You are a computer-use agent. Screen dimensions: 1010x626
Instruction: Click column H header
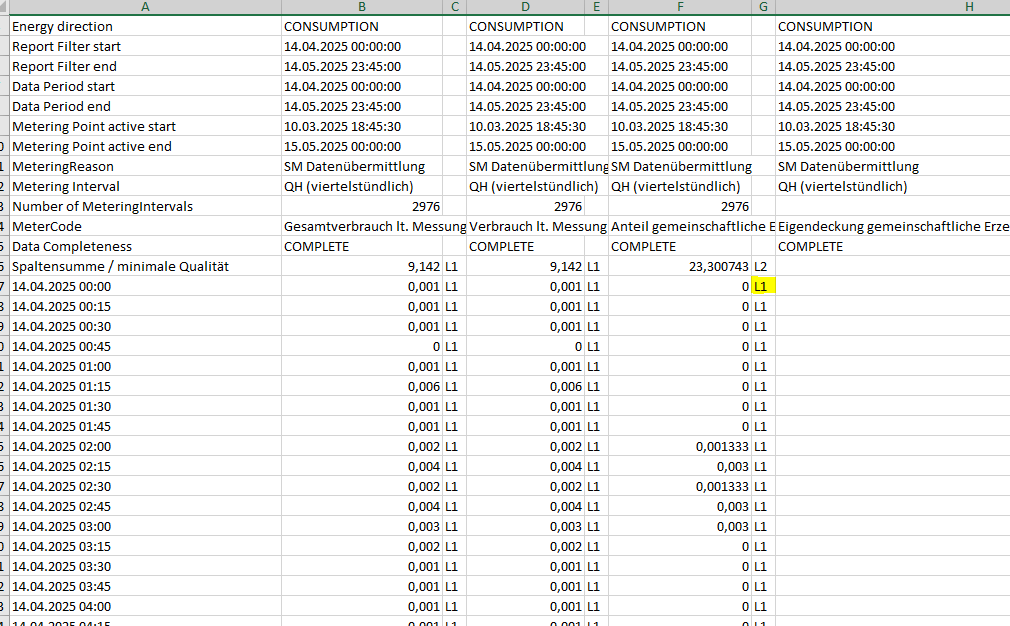point(892,7)
